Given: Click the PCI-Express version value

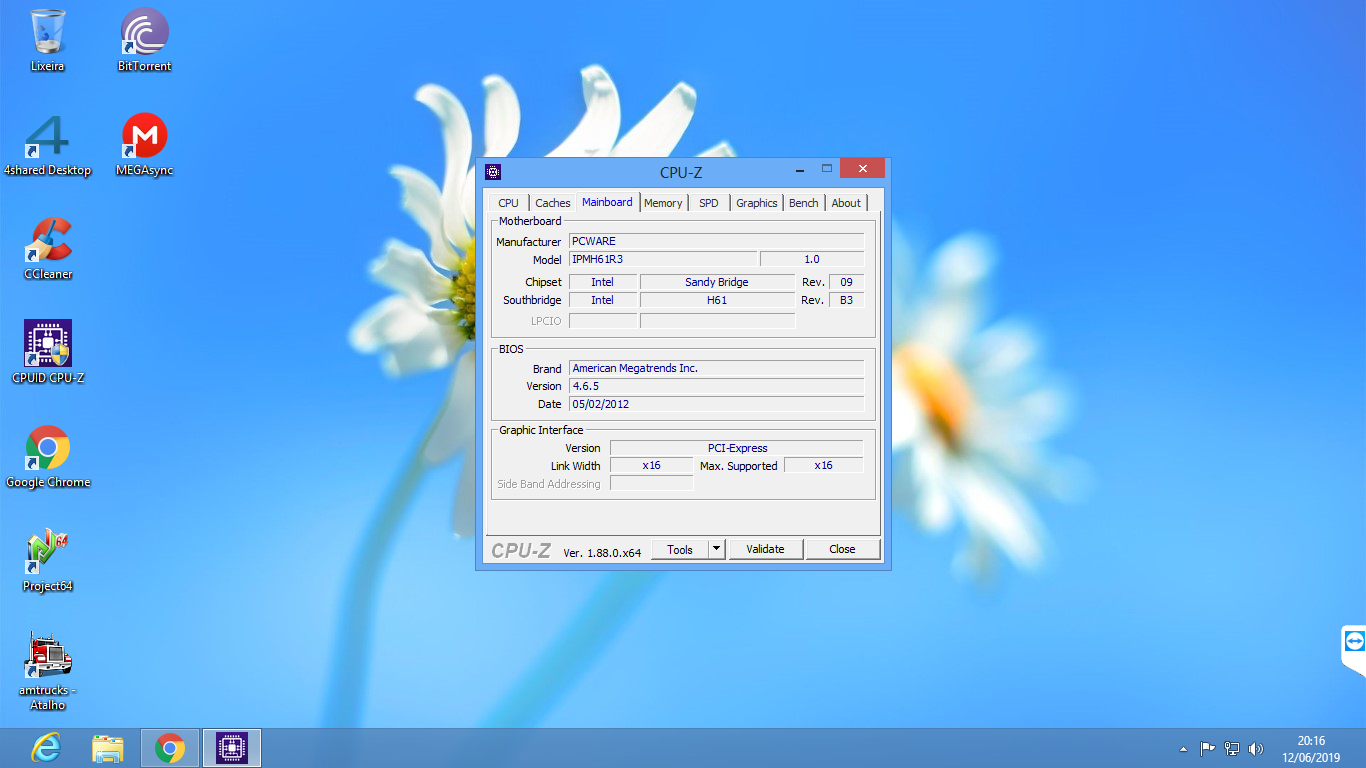Looking at the screenshot, I should [x=737, y=448].
